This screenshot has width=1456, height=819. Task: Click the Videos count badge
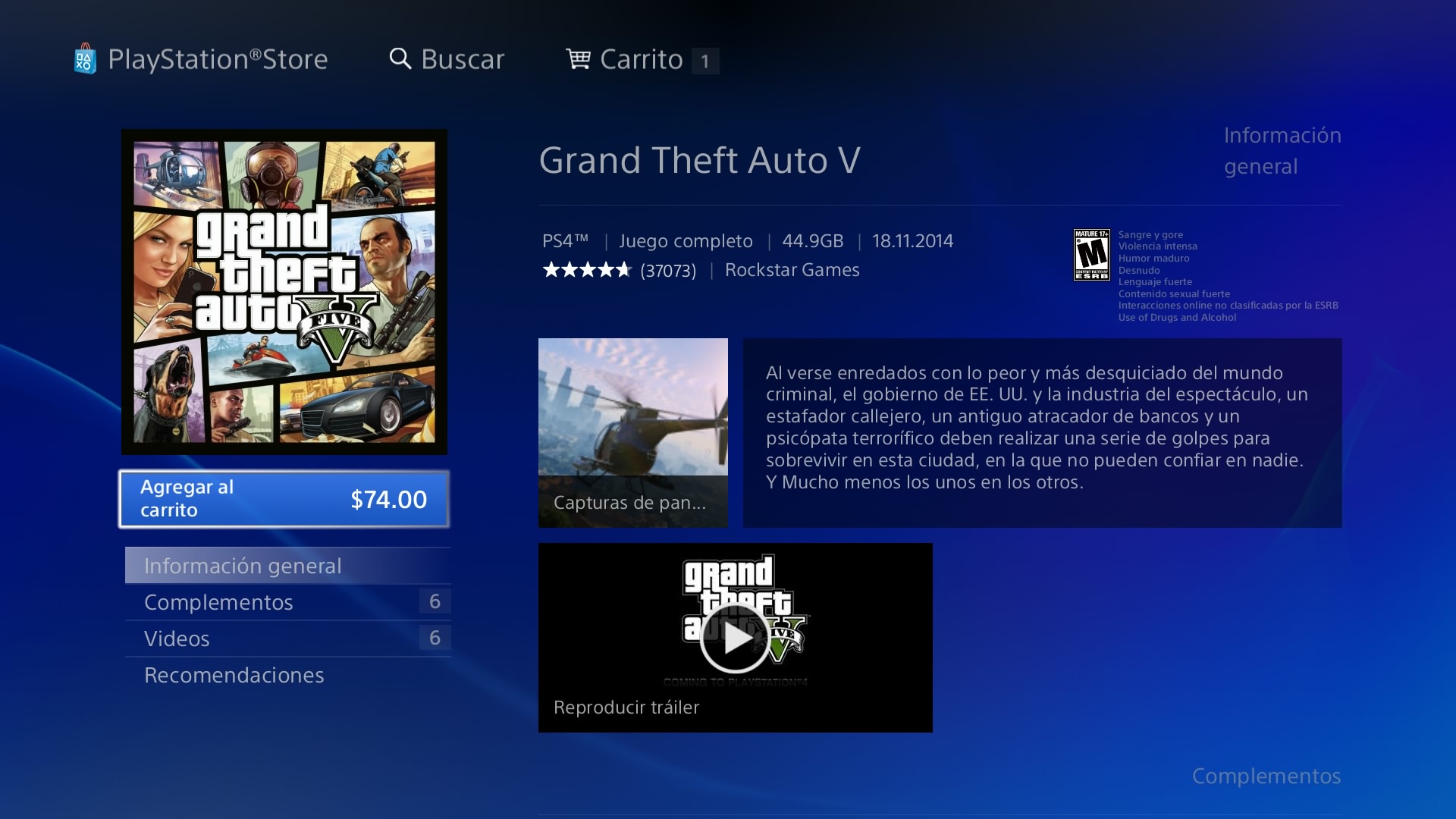coord(435,638)
